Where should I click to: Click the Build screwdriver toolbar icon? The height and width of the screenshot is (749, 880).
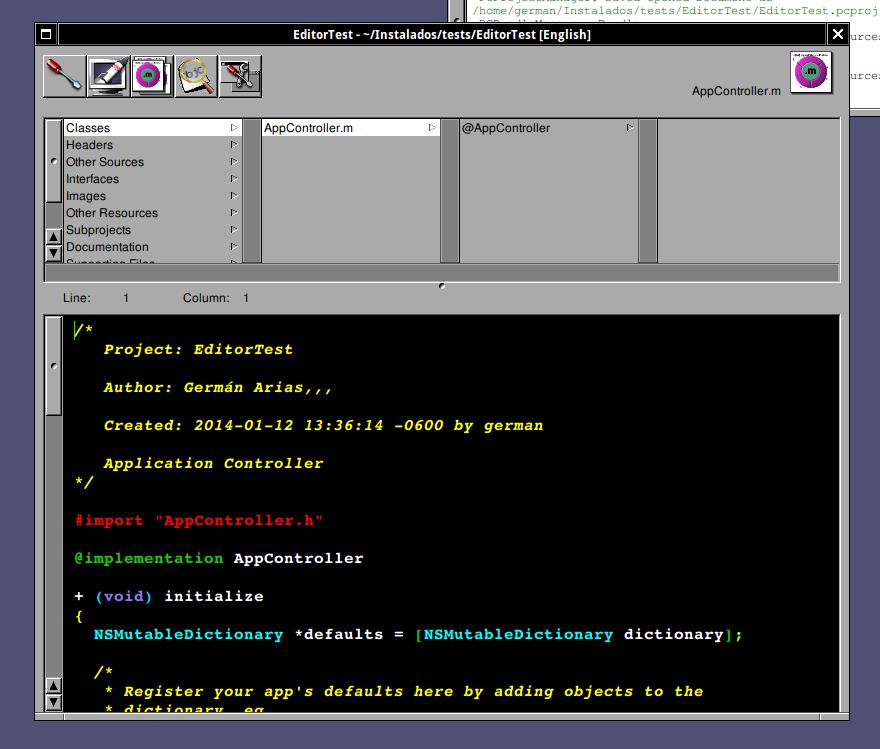pyautogui.click(x=64, y=76)
